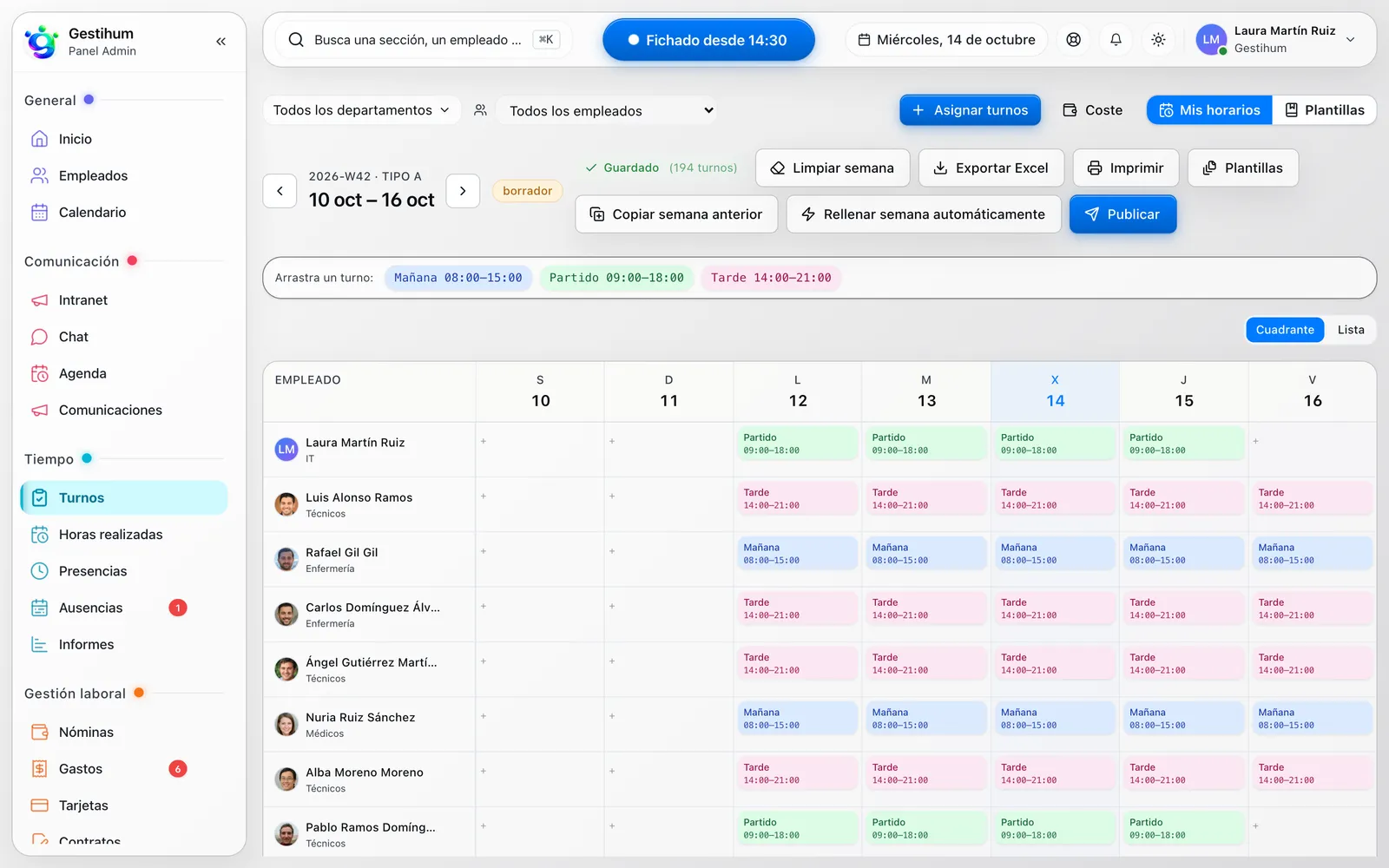1389x868 pixels.
Task: Open the Comunicaciones icon in sidebar
Action: (40, 410)
